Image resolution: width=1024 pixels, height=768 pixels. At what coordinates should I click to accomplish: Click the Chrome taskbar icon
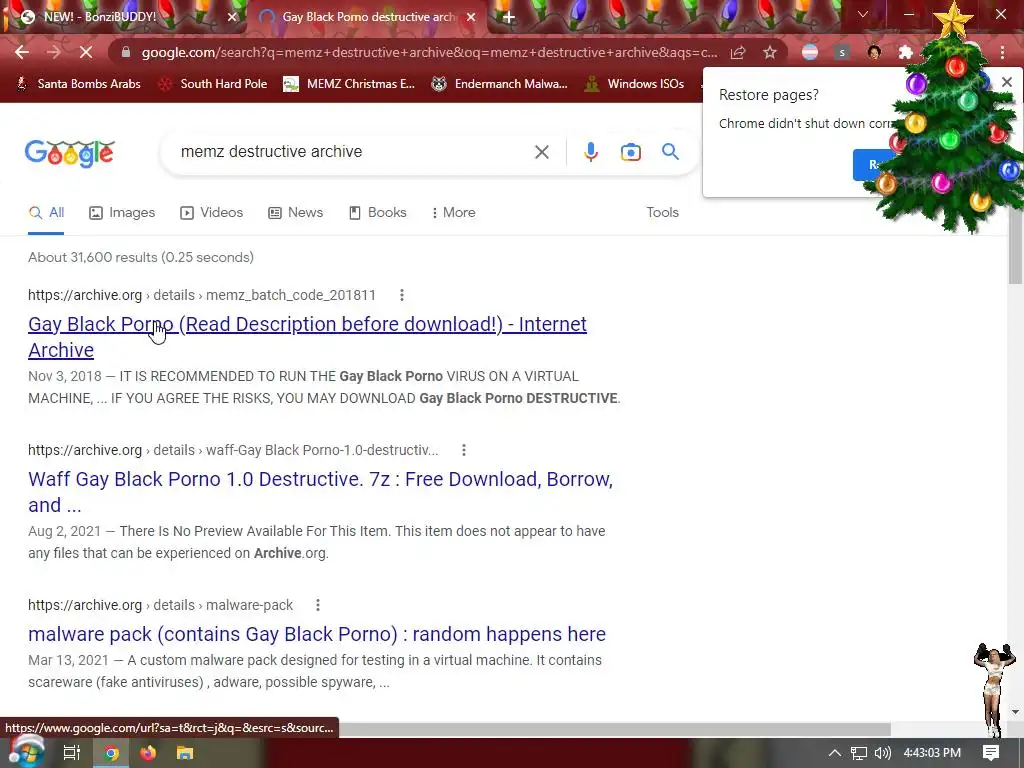112,753
